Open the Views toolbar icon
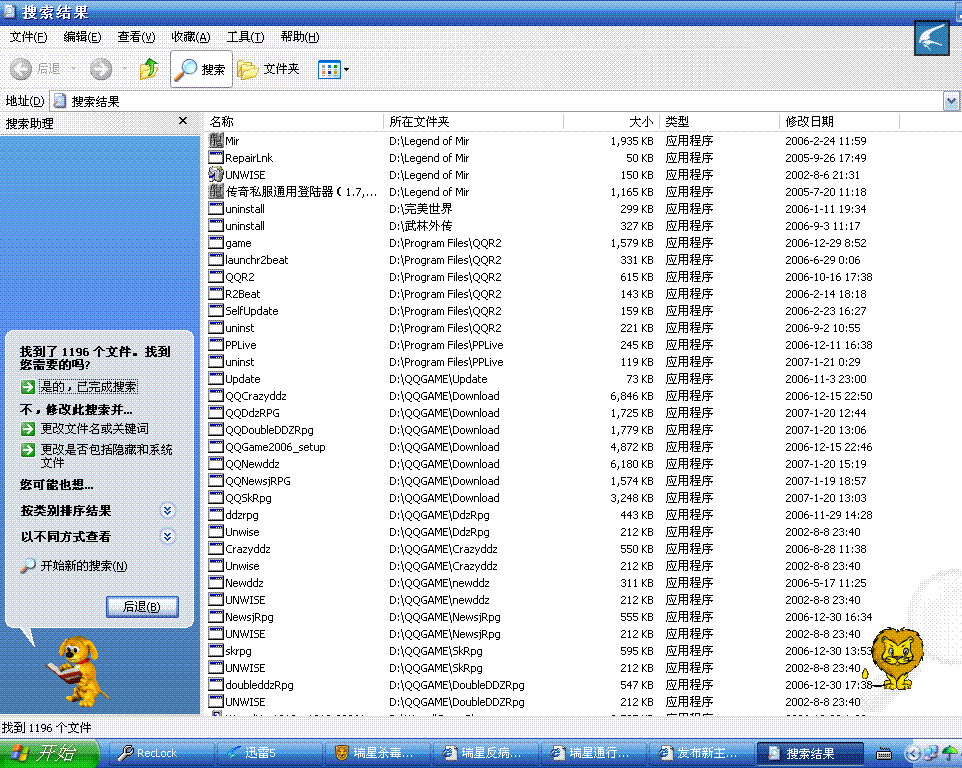The width and height of the screenshot is (962, 768). coord(329,69)
